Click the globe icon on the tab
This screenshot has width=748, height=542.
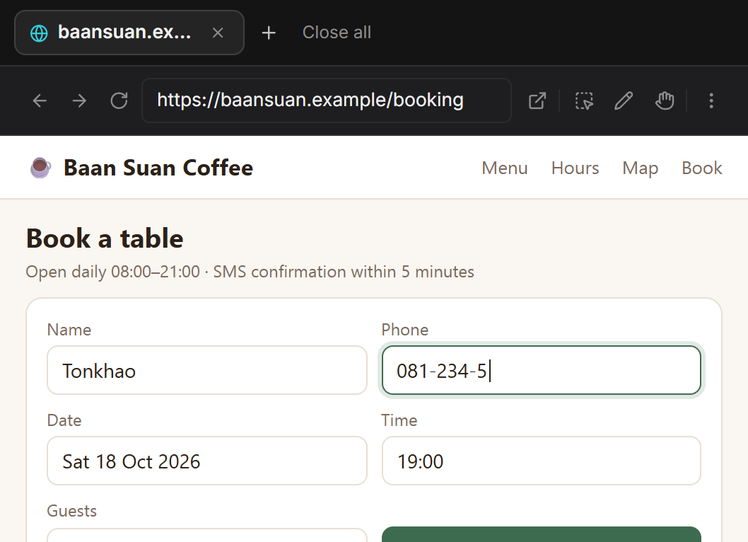[x=39, y=33]
